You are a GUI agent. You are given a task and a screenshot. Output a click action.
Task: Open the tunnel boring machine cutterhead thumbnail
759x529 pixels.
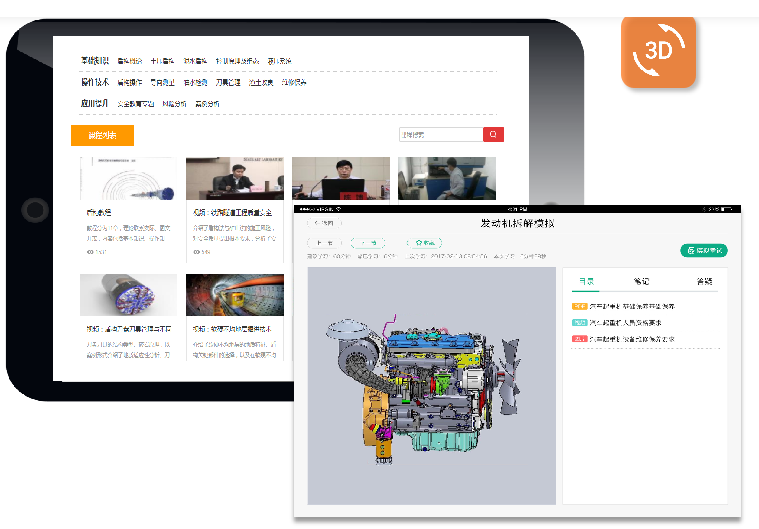[128, 295]
